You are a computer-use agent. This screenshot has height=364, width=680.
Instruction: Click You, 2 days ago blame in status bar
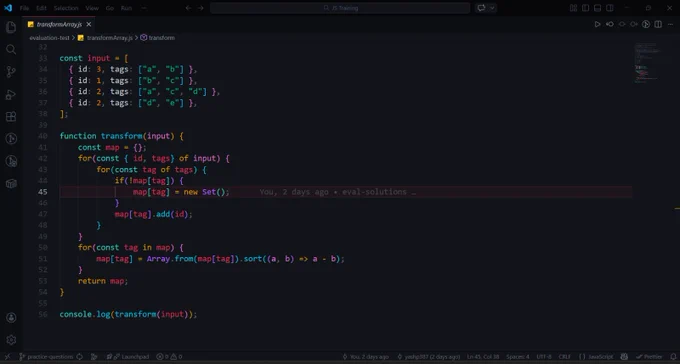[366, 357]
